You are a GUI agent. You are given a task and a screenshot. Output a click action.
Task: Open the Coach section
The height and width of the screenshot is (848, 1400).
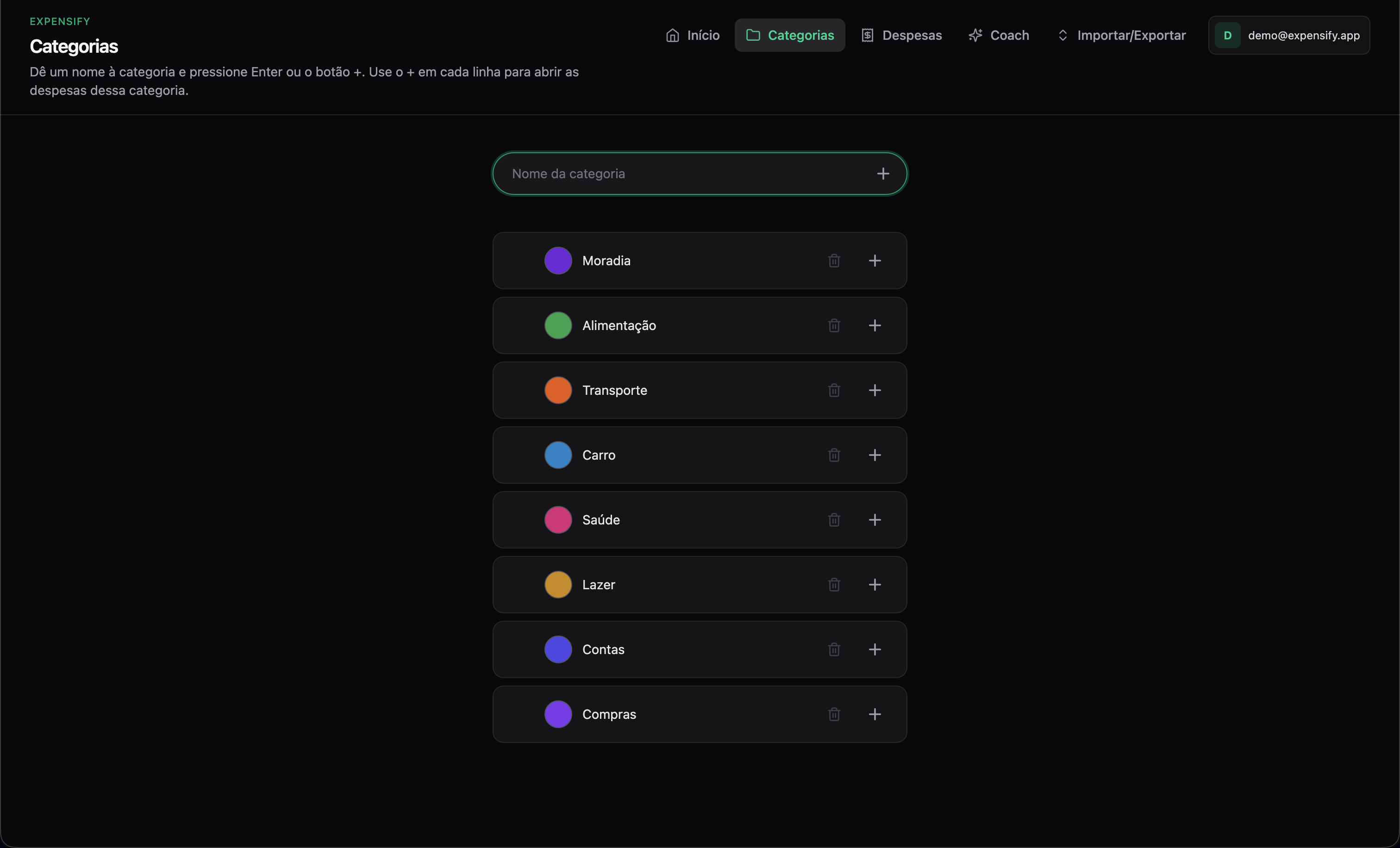(999, 35)
